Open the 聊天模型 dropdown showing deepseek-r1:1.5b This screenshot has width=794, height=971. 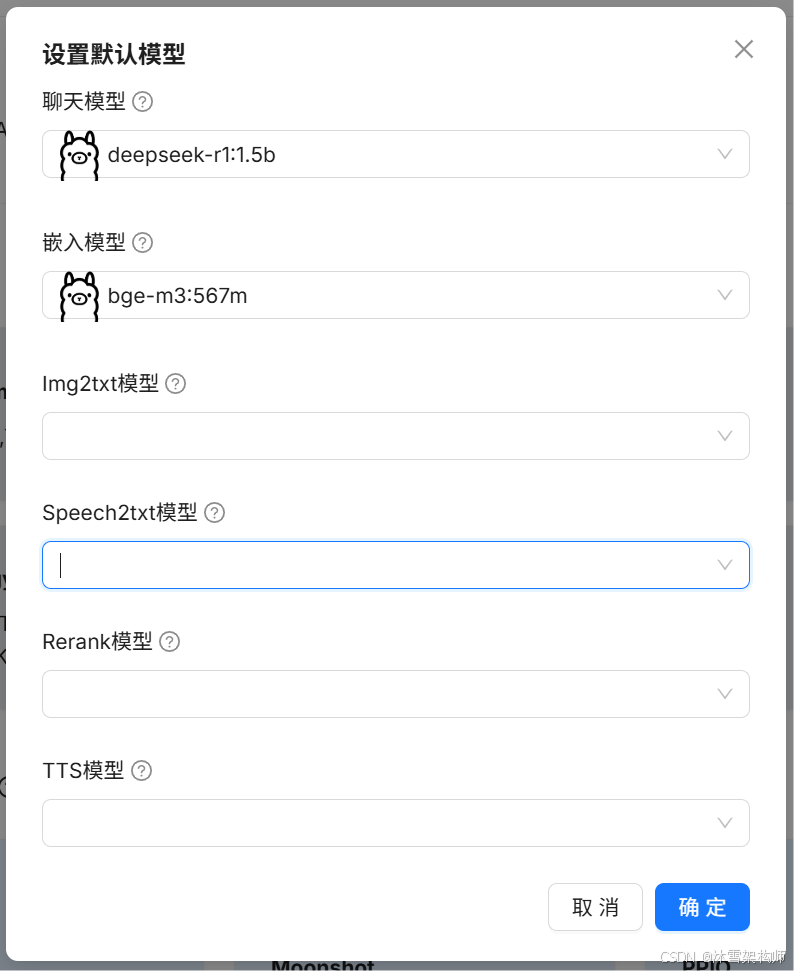[724, 154]
